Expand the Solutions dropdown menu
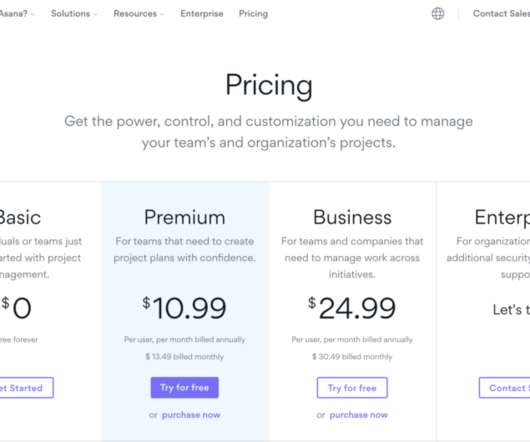Image resolution: width=530 pixels, height=442 pixels. pos(74,14)
